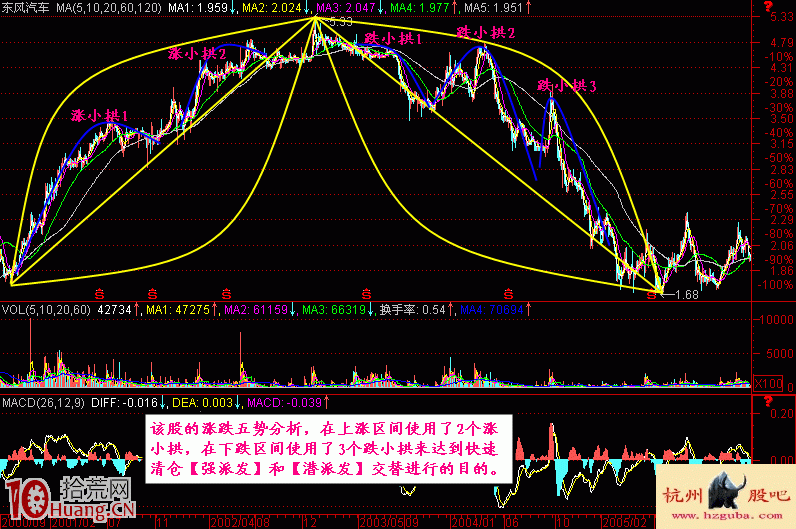
Task: Click the 2002/04 date on the time axis
Action: coord(233,522)
